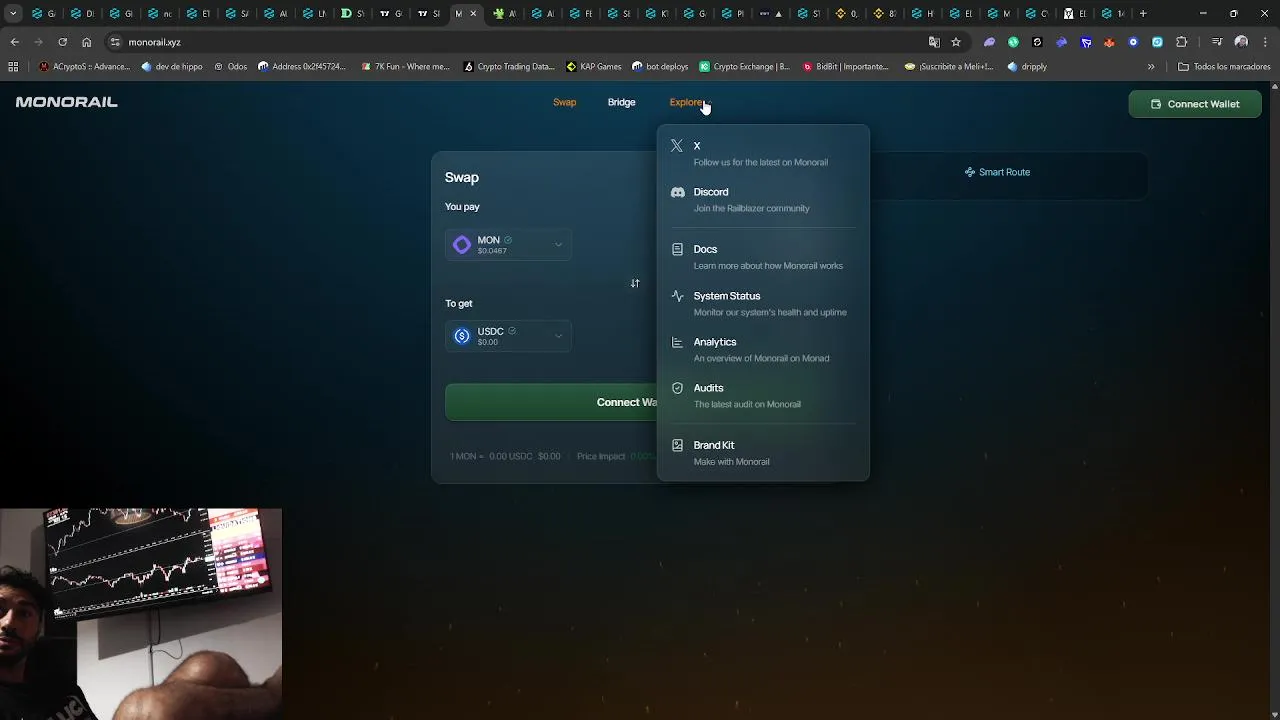Click the site information icon in address bar
Screen dimensions: 1280x720
(x=115, y=42)
